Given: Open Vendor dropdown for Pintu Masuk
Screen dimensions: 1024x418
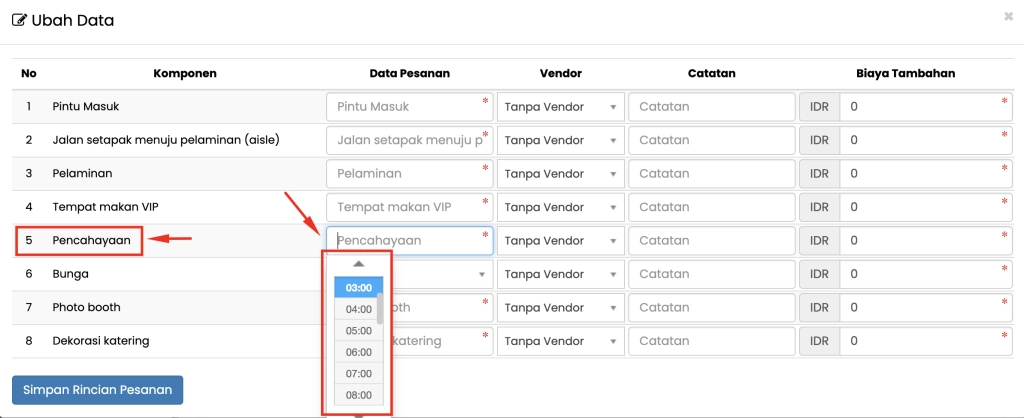Looking at the screenshot, I should (x=560, y=107).
